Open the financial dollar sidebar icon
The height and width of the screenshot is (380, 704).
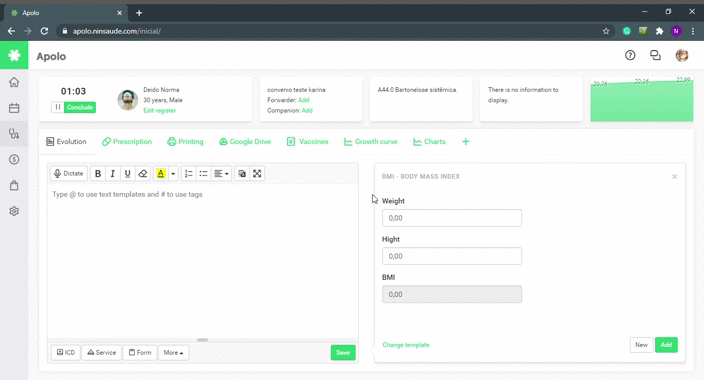tap(14, 159)
